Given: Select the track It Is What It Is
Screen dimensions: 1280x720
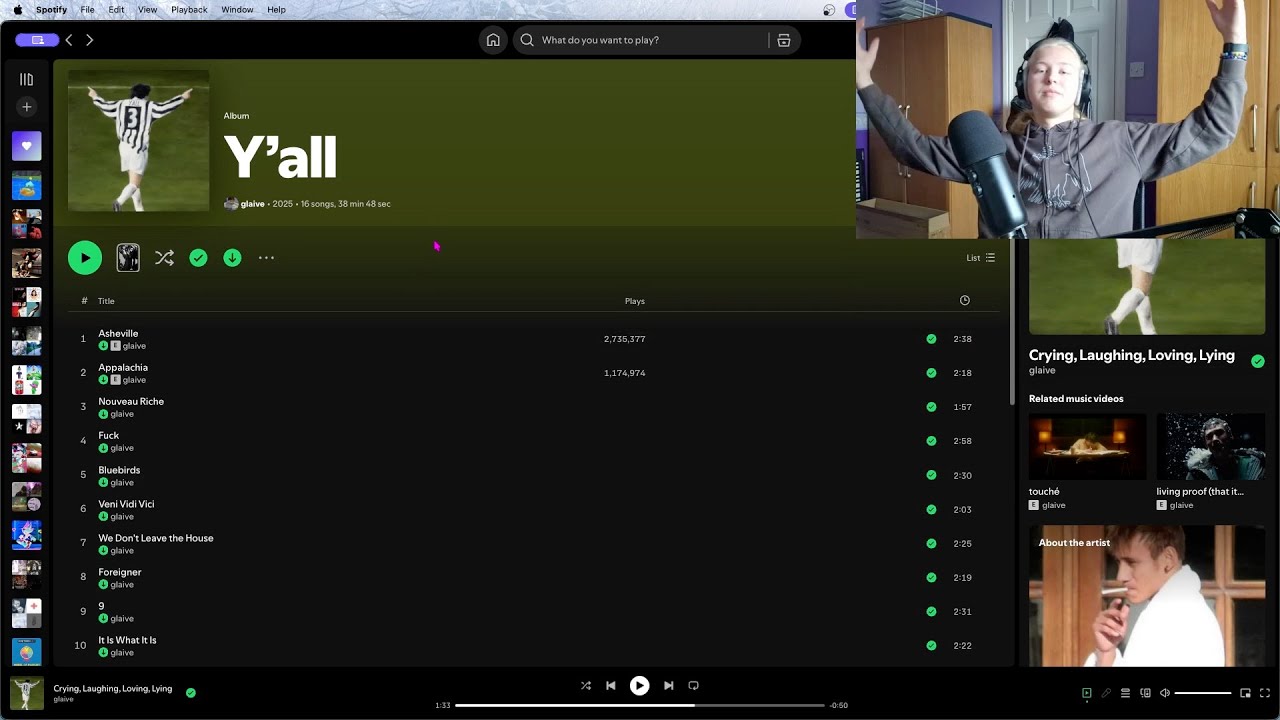Looking at the screenshot, I should click(127, 640).
